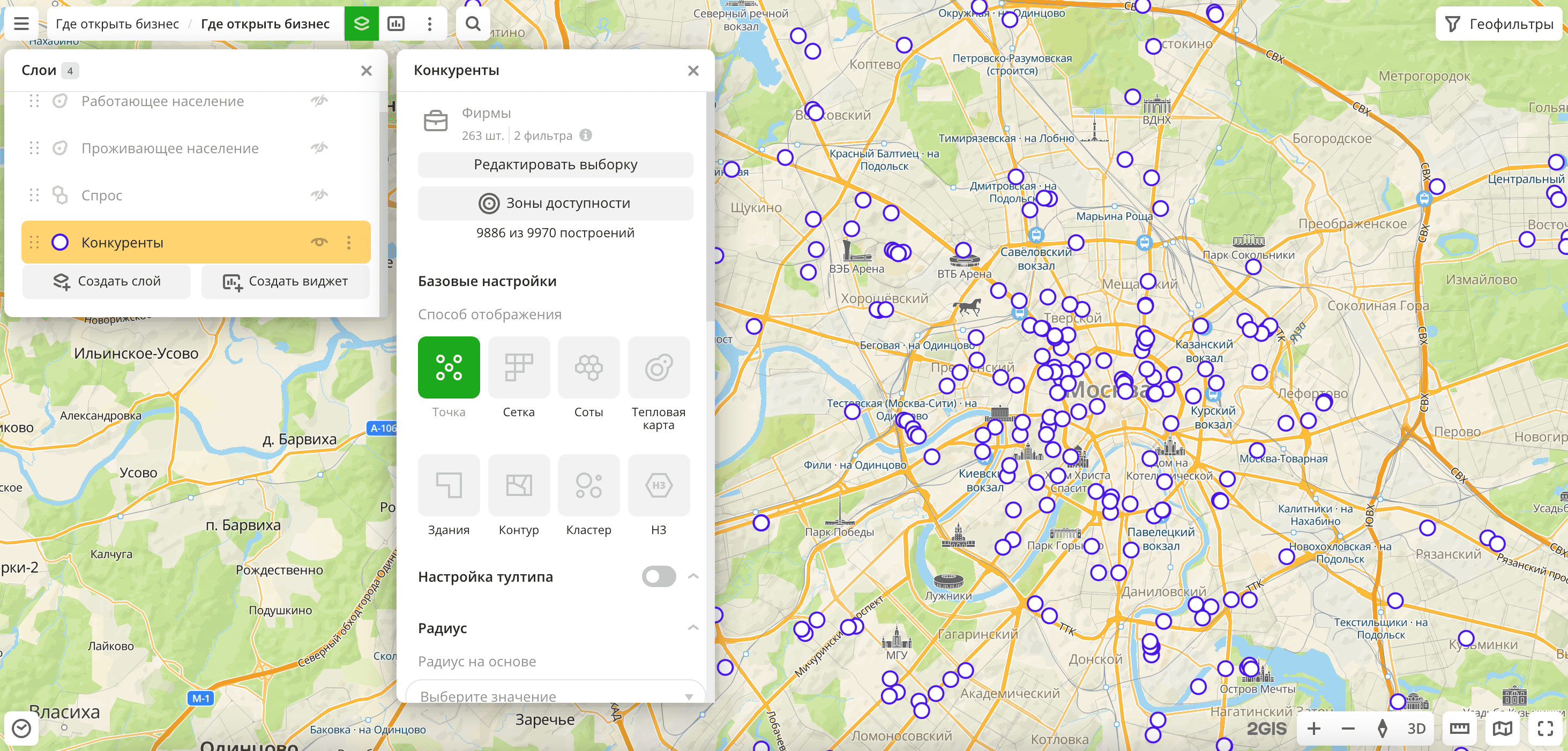Enable the Настройка тултипа switch
The image size is (1568, 751).
[x=658, y=576]
